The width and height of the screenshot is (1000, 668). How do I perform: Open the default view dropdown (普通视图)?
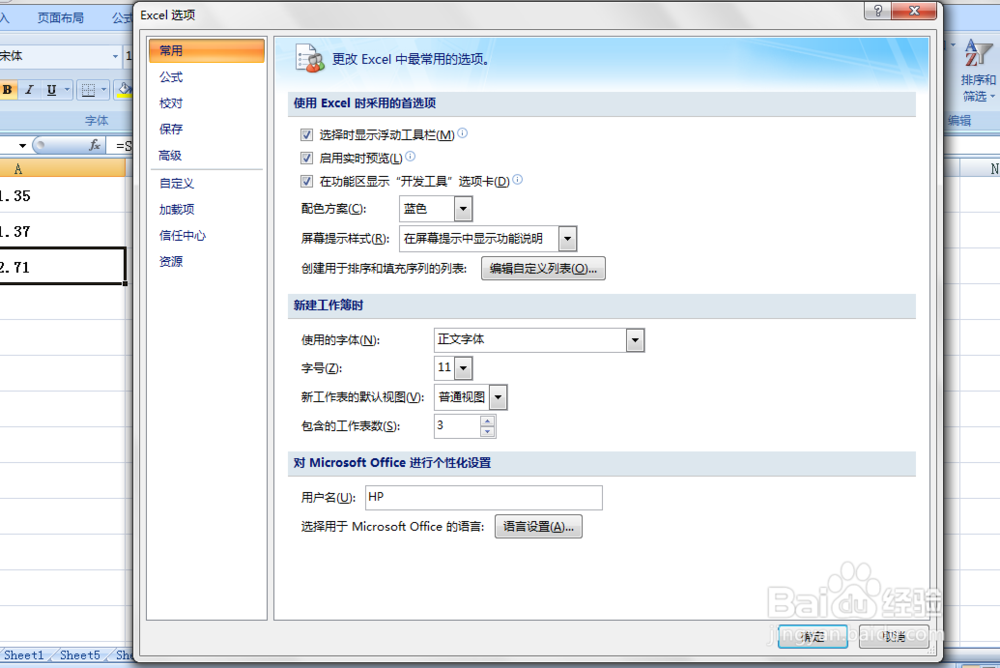pos(498,397)
